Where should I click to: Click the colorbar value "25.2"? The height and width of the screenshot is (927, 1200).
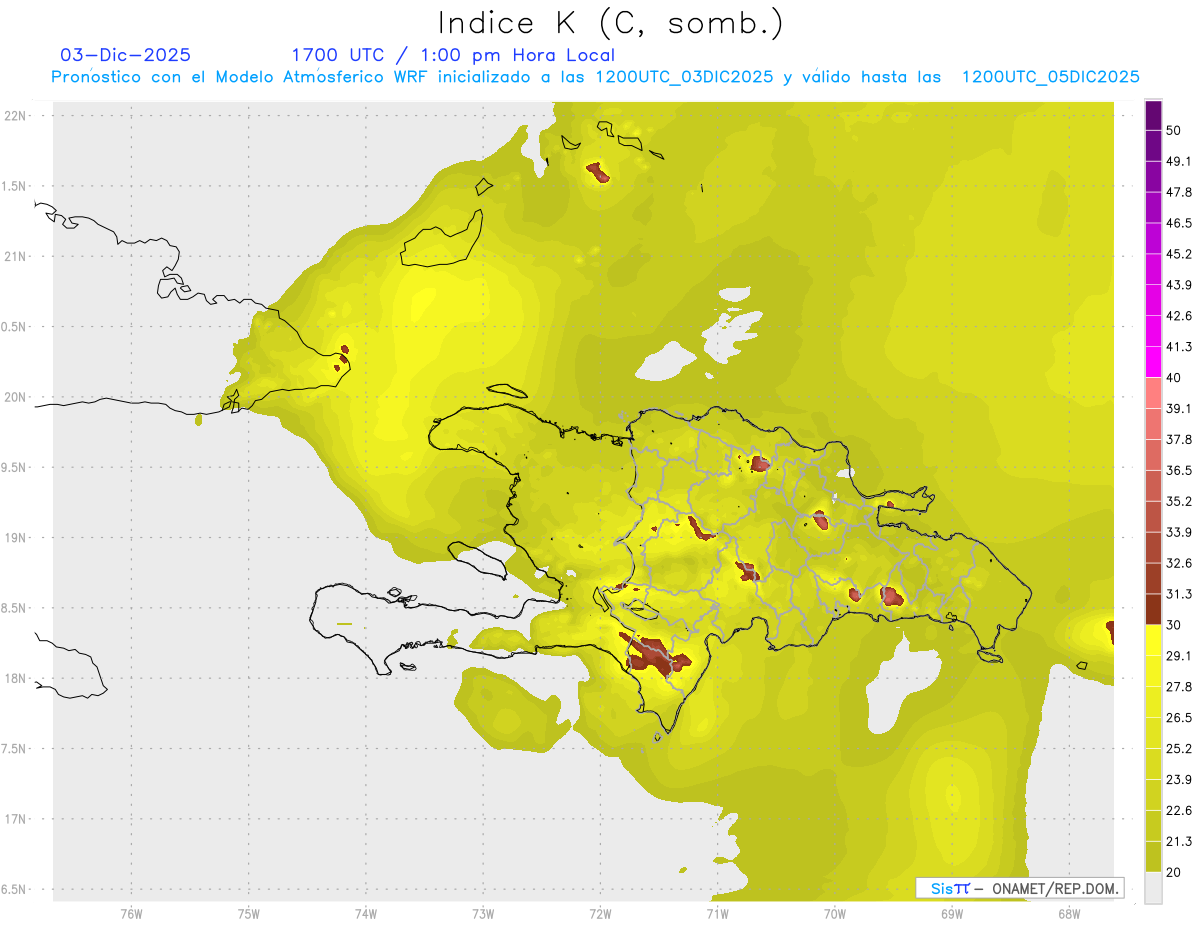[x=1179, y=749]
